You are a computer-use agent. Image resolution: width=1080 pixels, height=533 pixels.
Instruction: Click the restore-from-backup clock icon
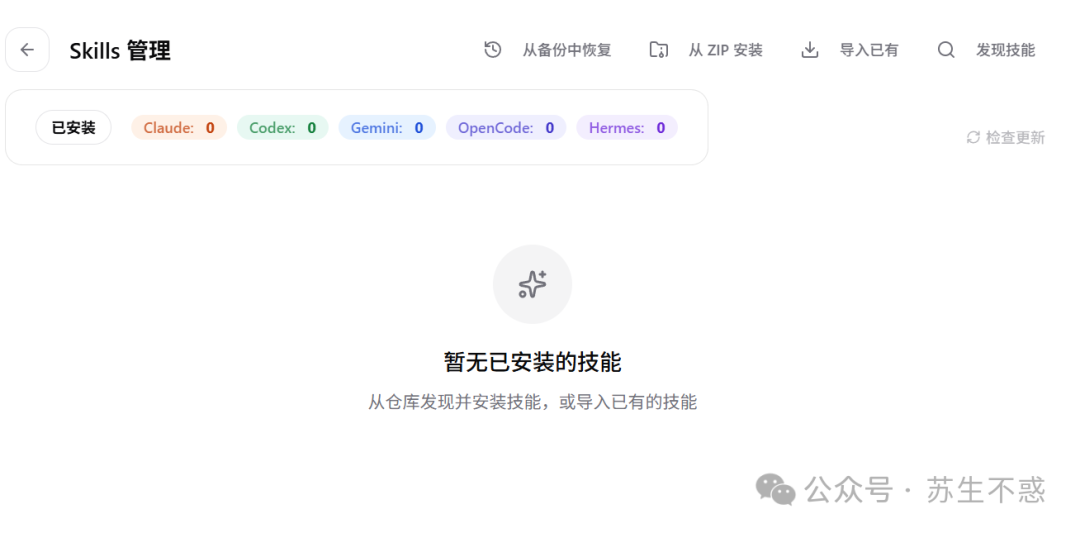[492, 50]
